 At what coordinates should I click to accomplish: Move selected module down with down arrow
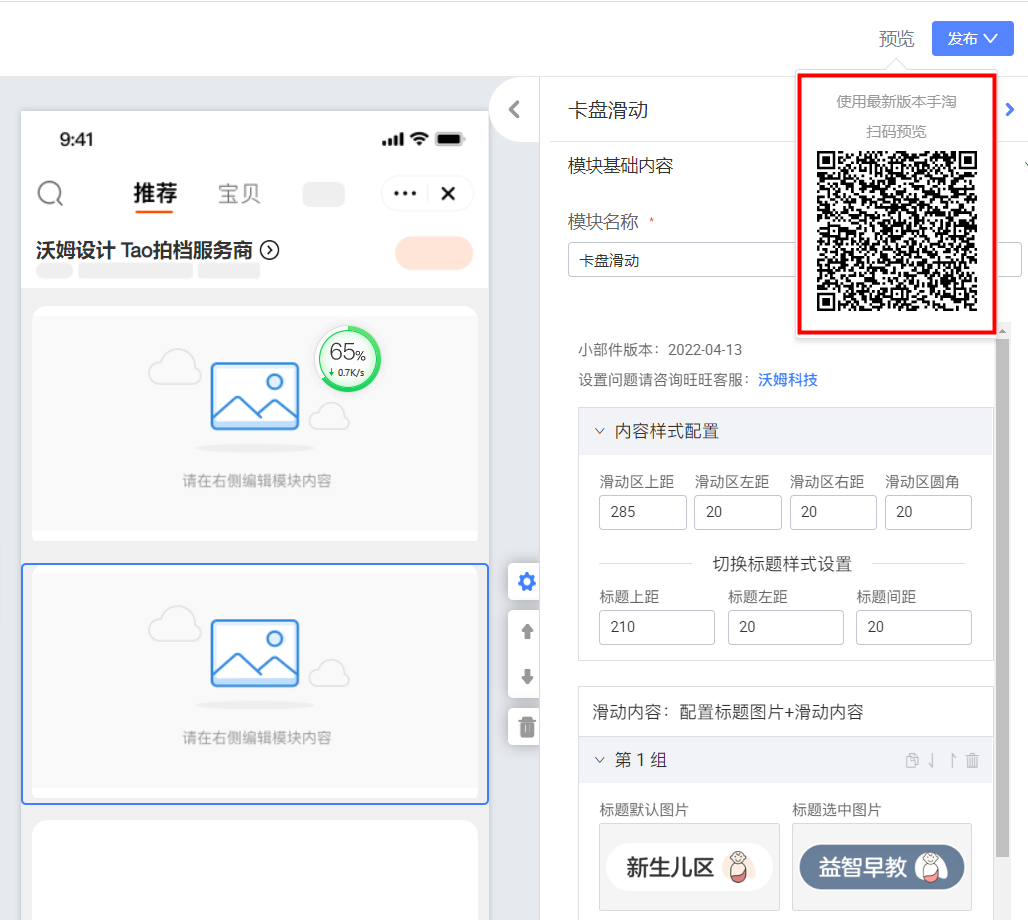[527, 676]
